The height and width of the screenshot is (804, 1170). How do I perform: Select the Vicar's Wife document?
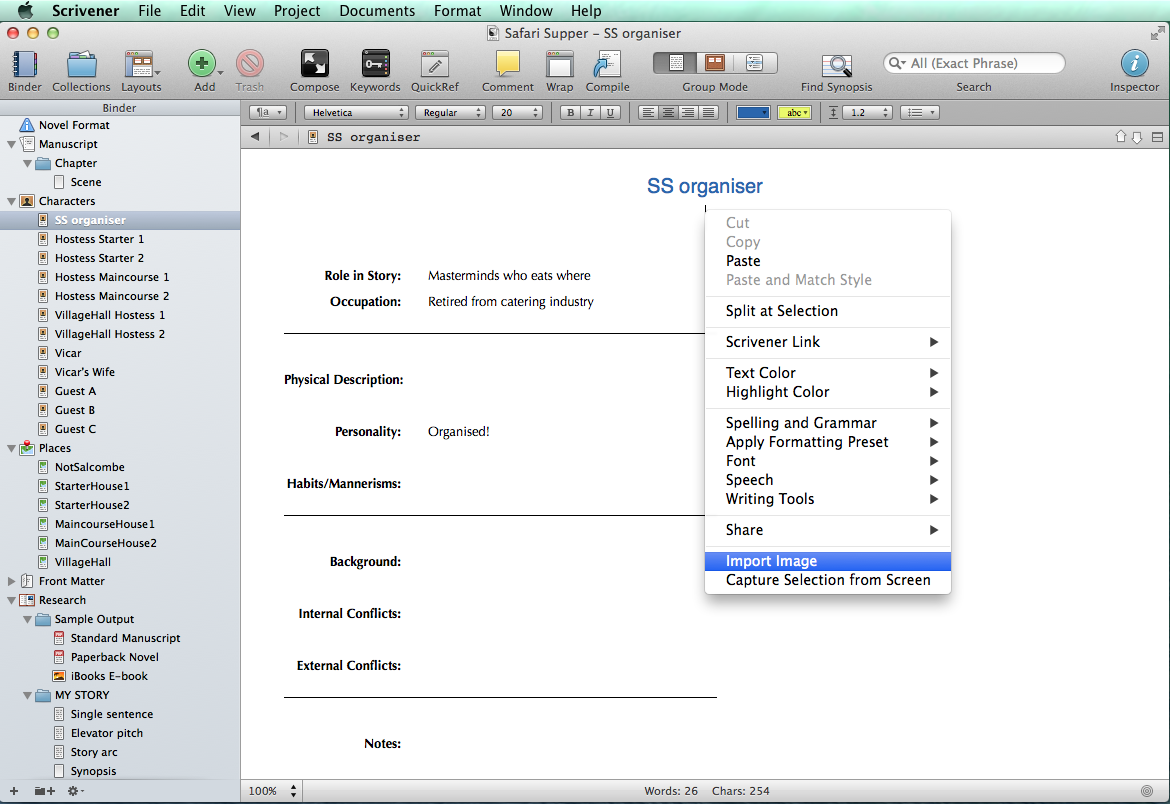point(84,372)
